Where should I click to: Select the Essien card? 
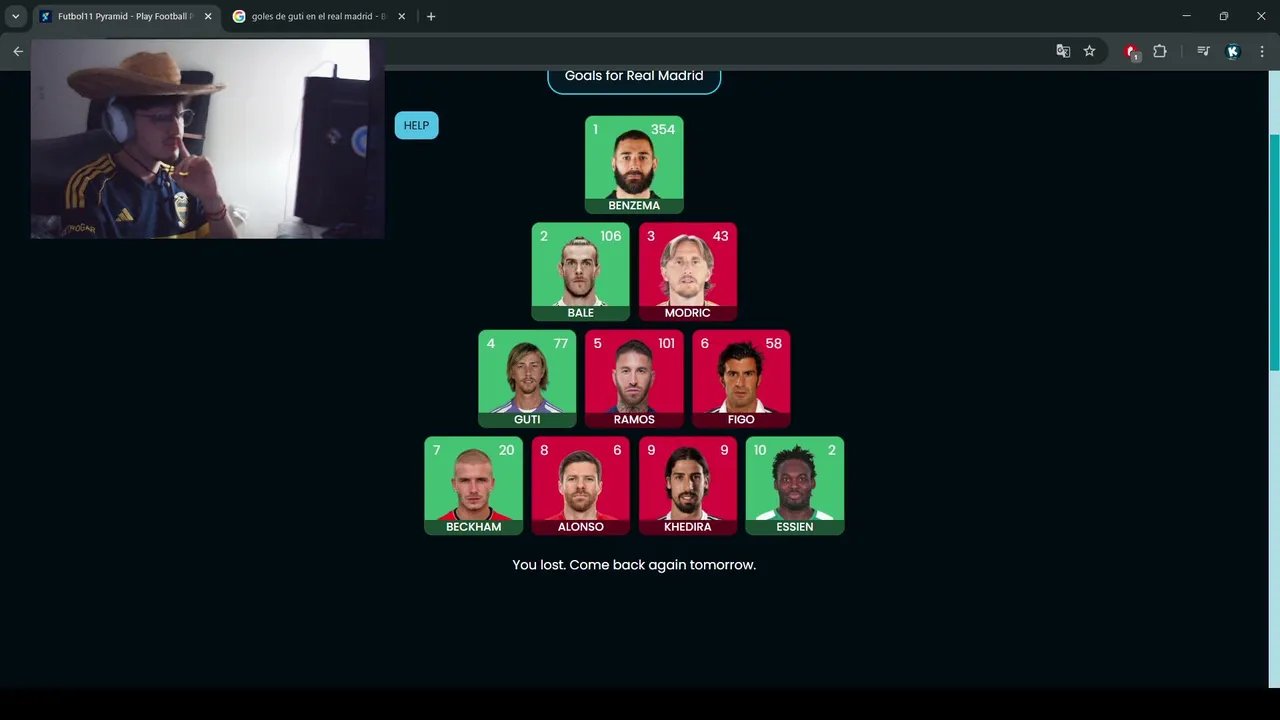(x=795, y=486)
